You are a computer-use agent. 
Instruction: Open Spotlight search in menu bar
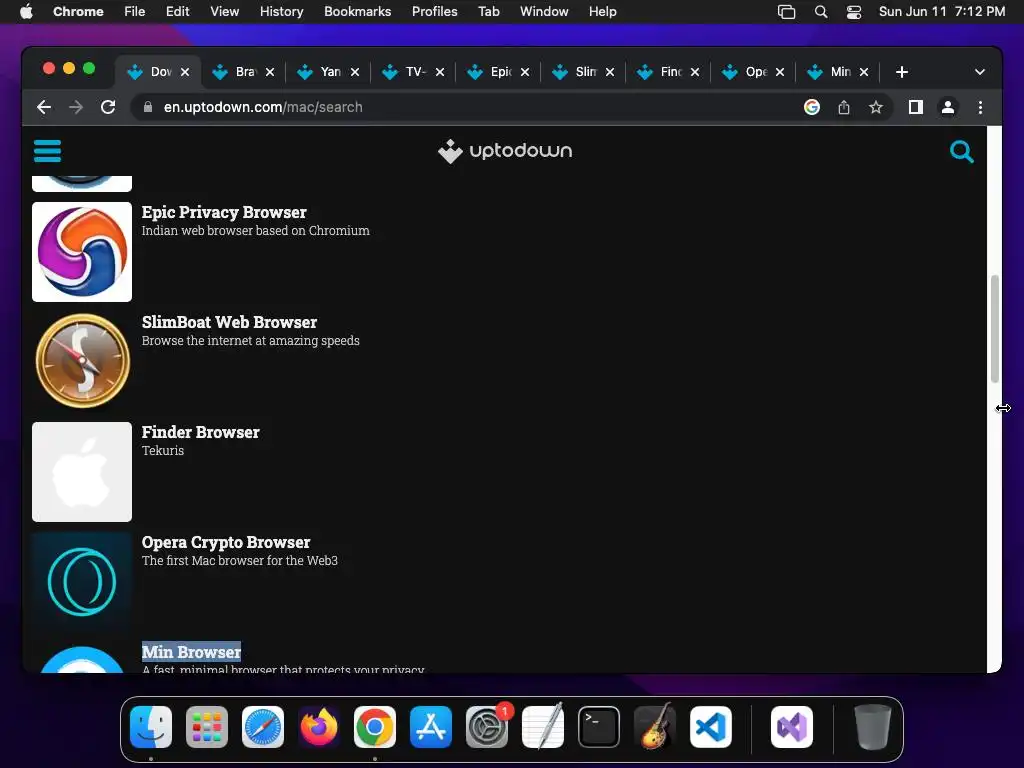[821, 12]
